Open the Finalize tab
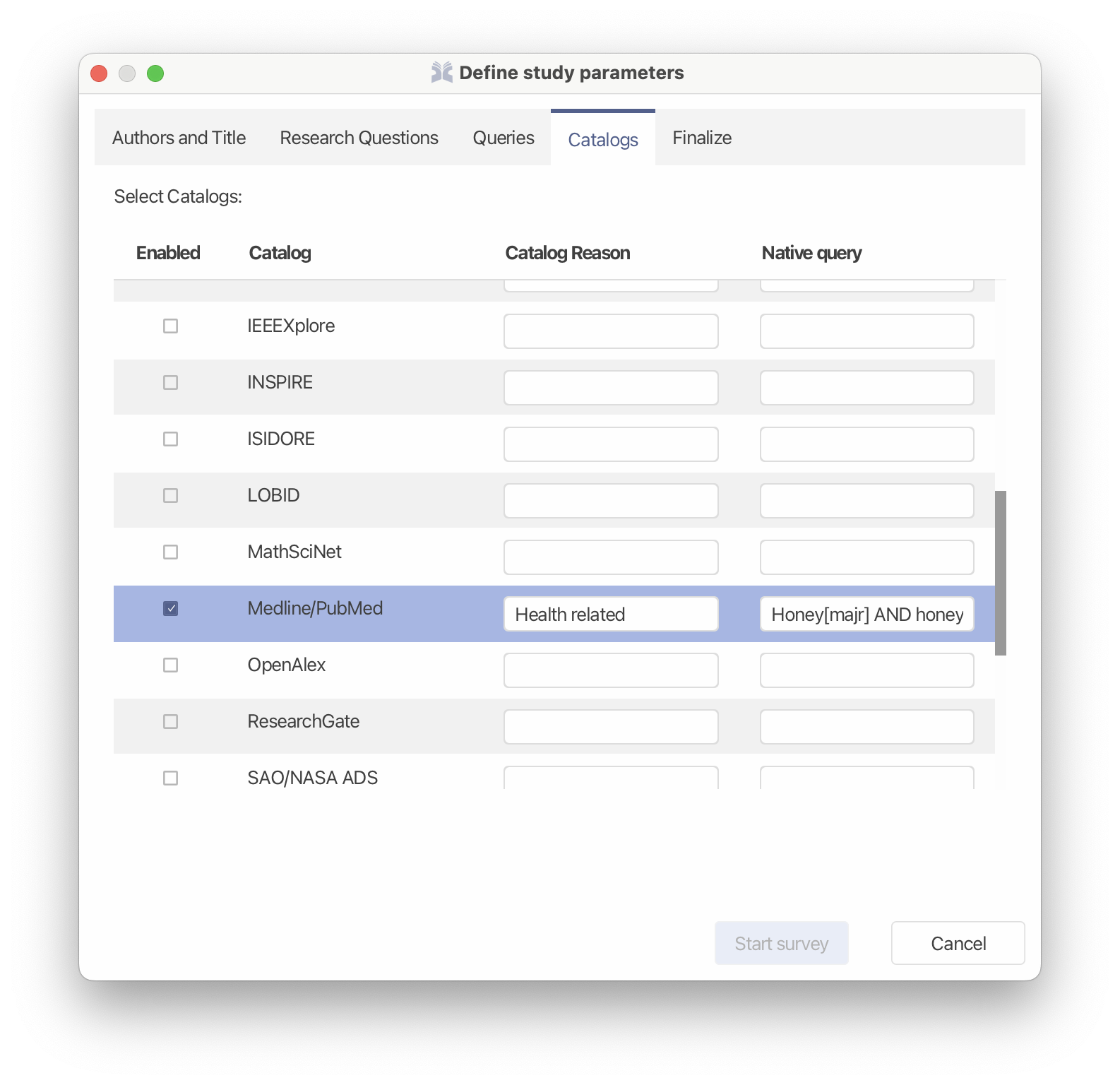1120x1085 pixels. coord(702,138)
